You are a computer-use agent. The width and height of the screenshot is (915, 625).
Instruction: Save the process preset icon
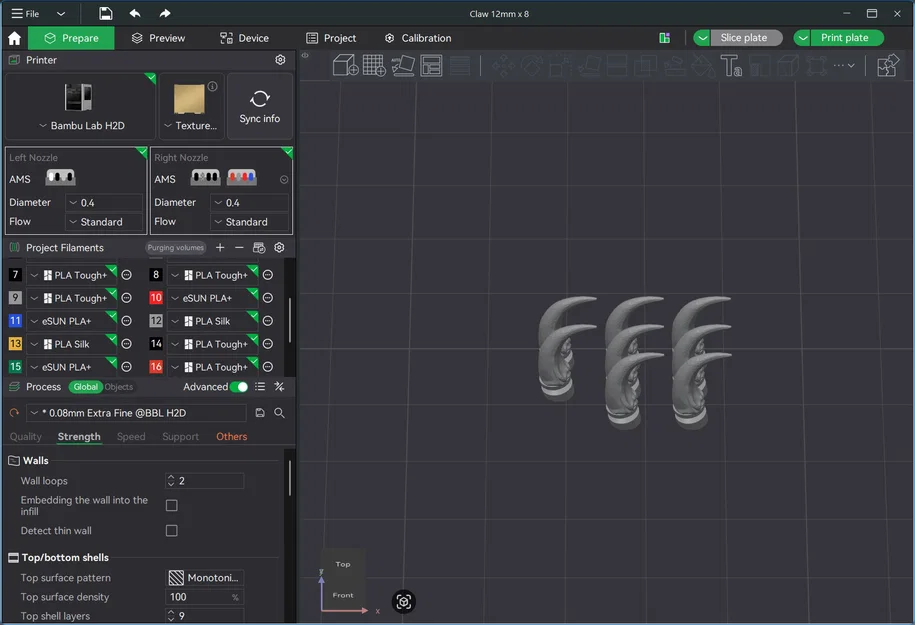[x=260, y=413]
